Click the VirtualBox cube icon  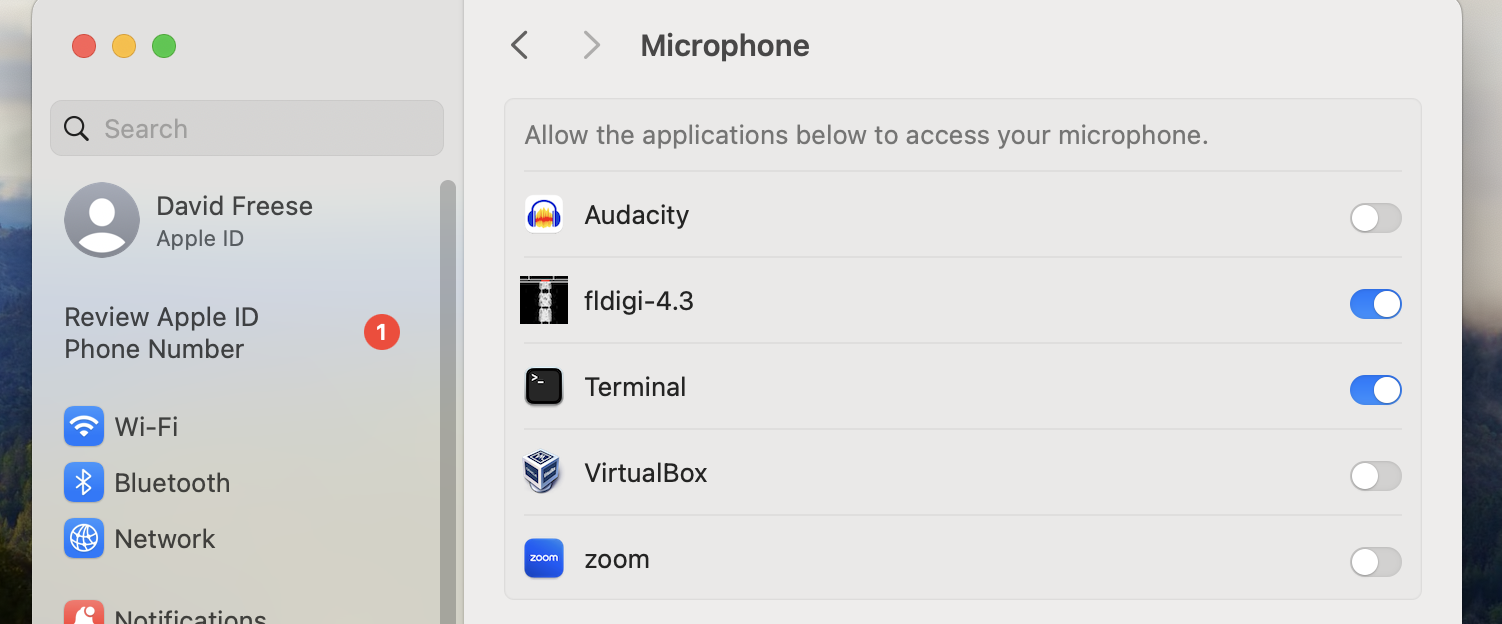point(542,472)
